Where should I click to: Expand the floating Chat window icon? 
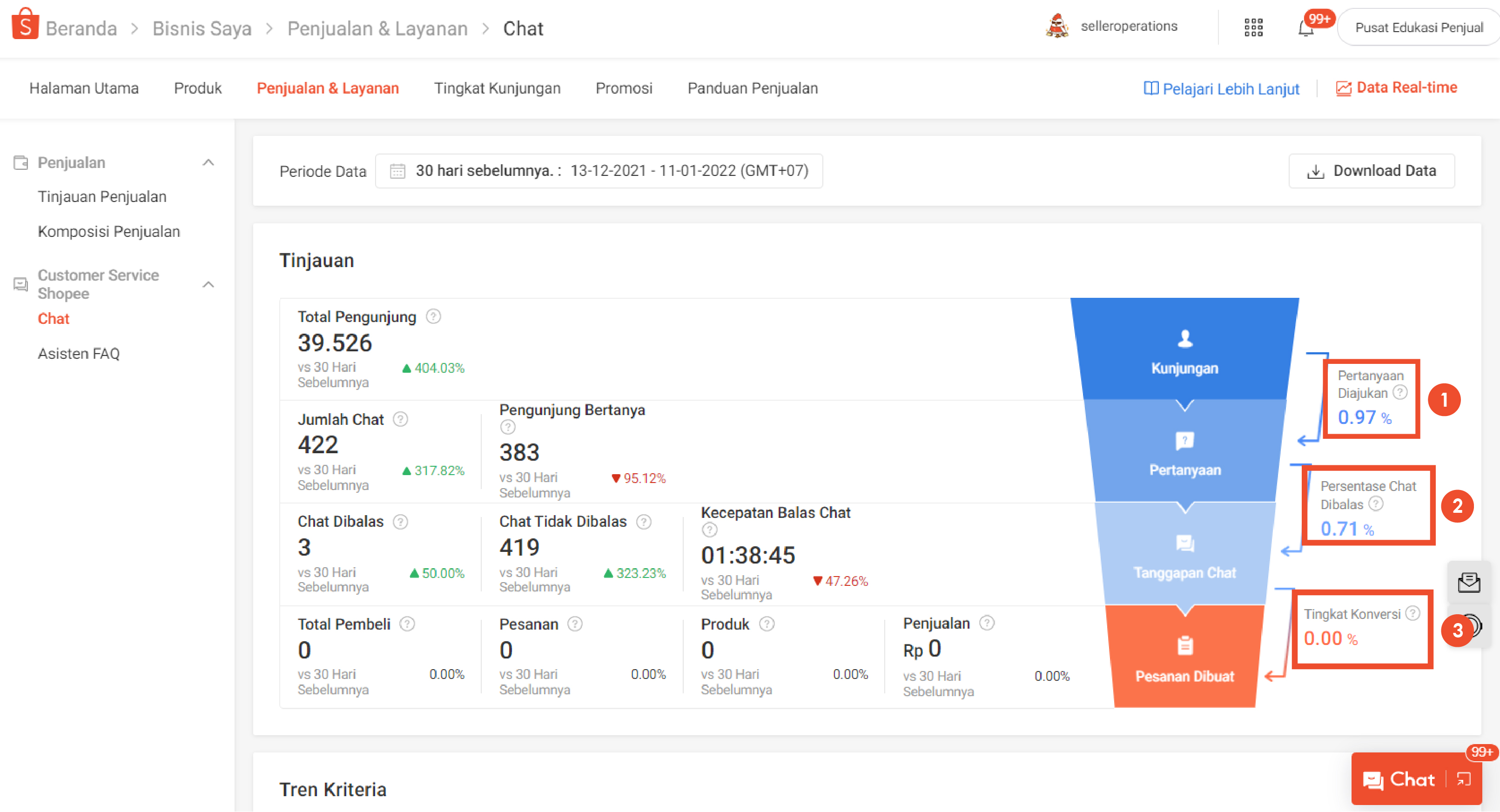[1464, 779]
